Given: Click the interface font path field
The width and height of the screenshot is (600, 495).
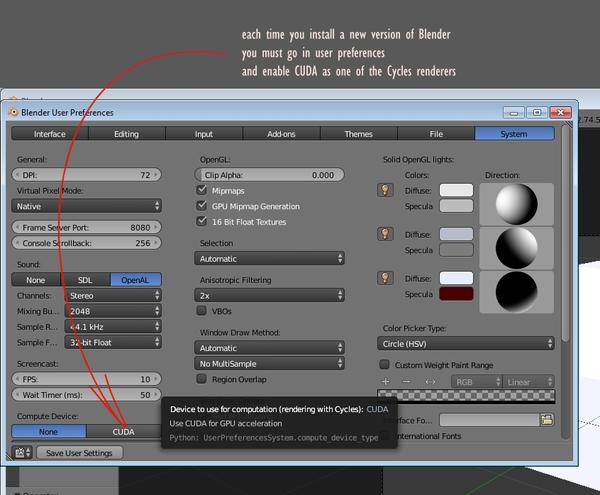Looking at the screenshot, I should click(x=489, y=420).
